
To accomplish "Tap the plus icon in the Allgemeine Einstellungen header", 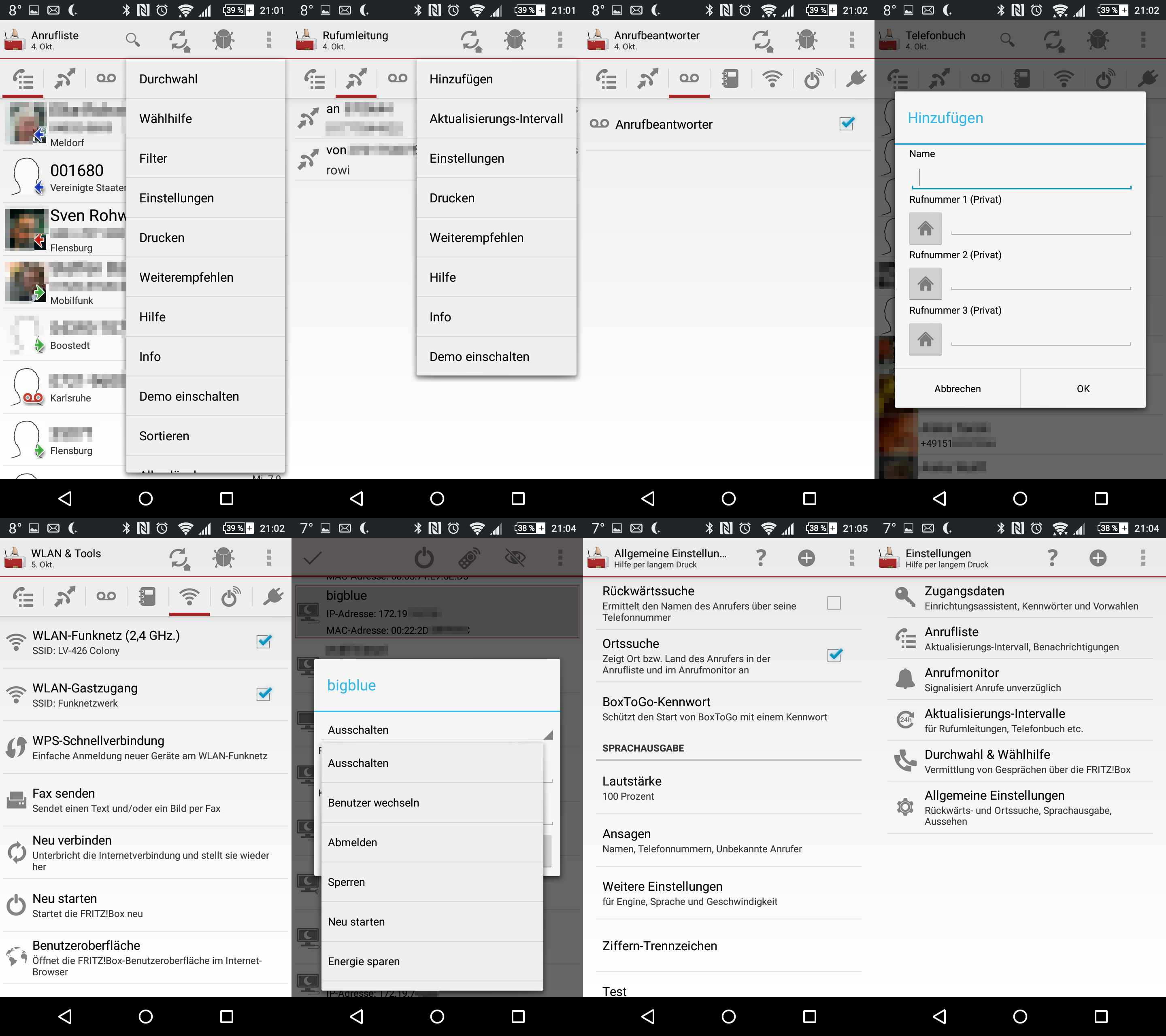I will [806, 558].
